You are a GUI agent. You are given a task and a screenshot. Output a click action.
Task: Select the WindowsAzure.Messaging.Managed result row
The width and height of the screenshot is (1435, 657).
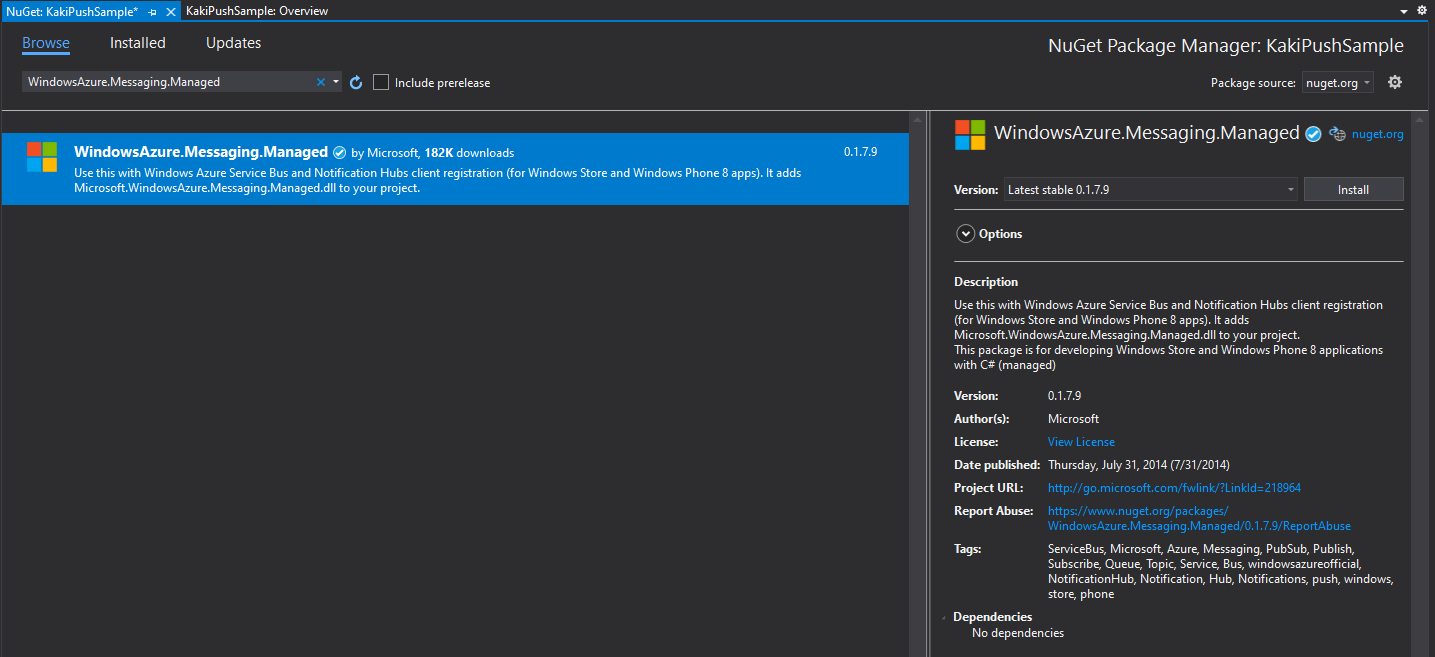click(455, 169)
